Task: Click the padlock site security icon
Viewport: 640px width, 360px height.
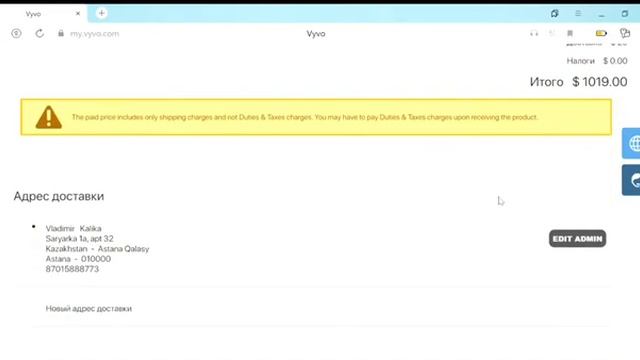Action: [61, 33]
